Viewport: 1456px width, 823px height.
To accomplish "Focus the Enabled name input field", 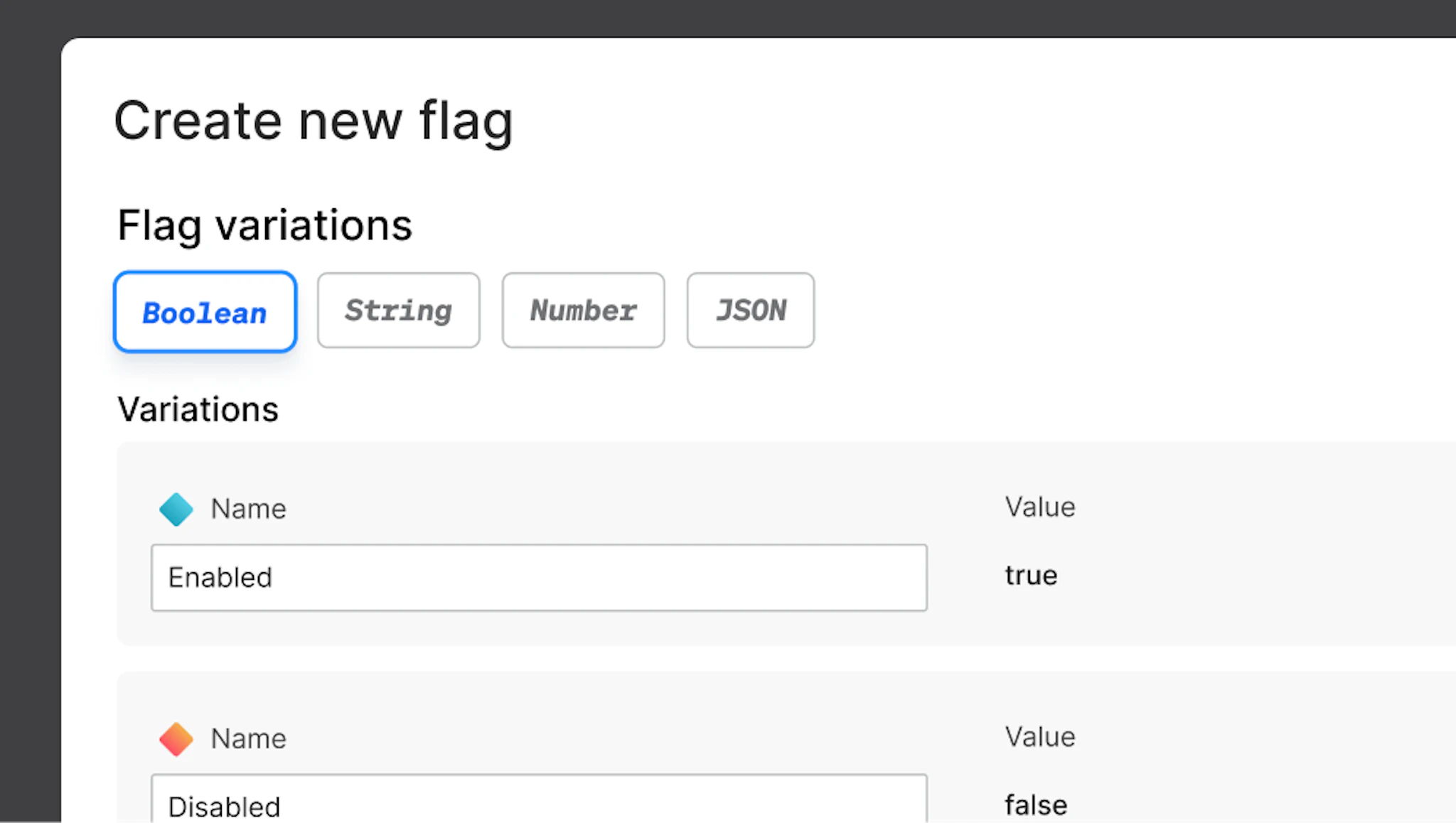I will [538, 578].
